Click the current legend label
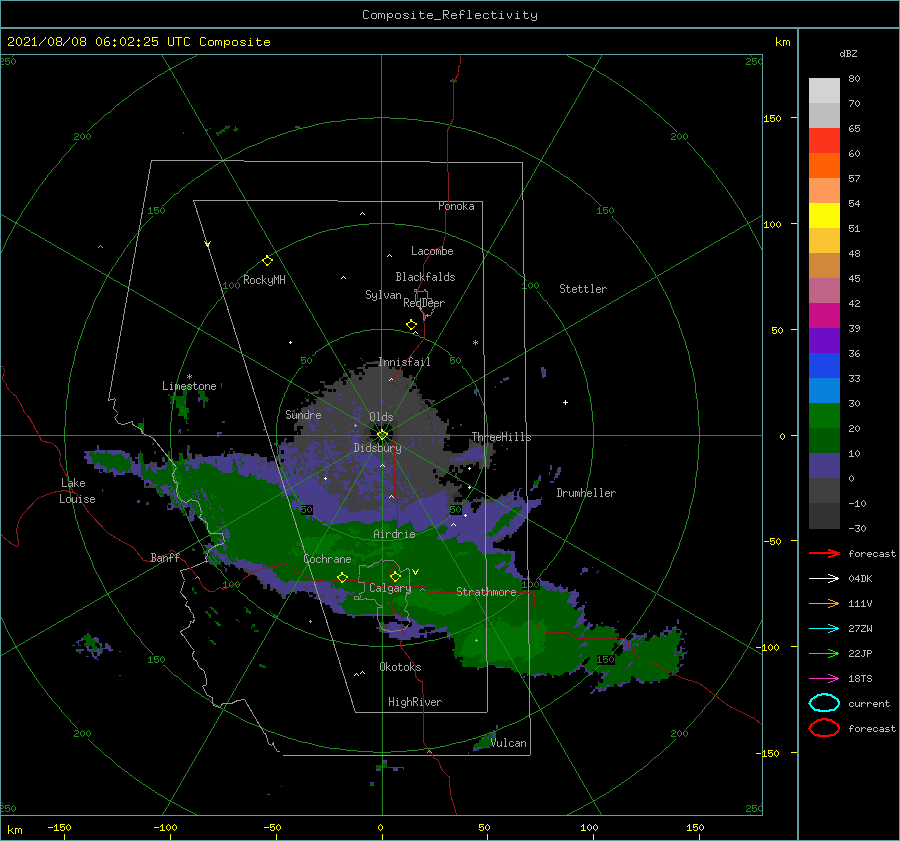Screen dimensions: 900x841 pos(869,704)
